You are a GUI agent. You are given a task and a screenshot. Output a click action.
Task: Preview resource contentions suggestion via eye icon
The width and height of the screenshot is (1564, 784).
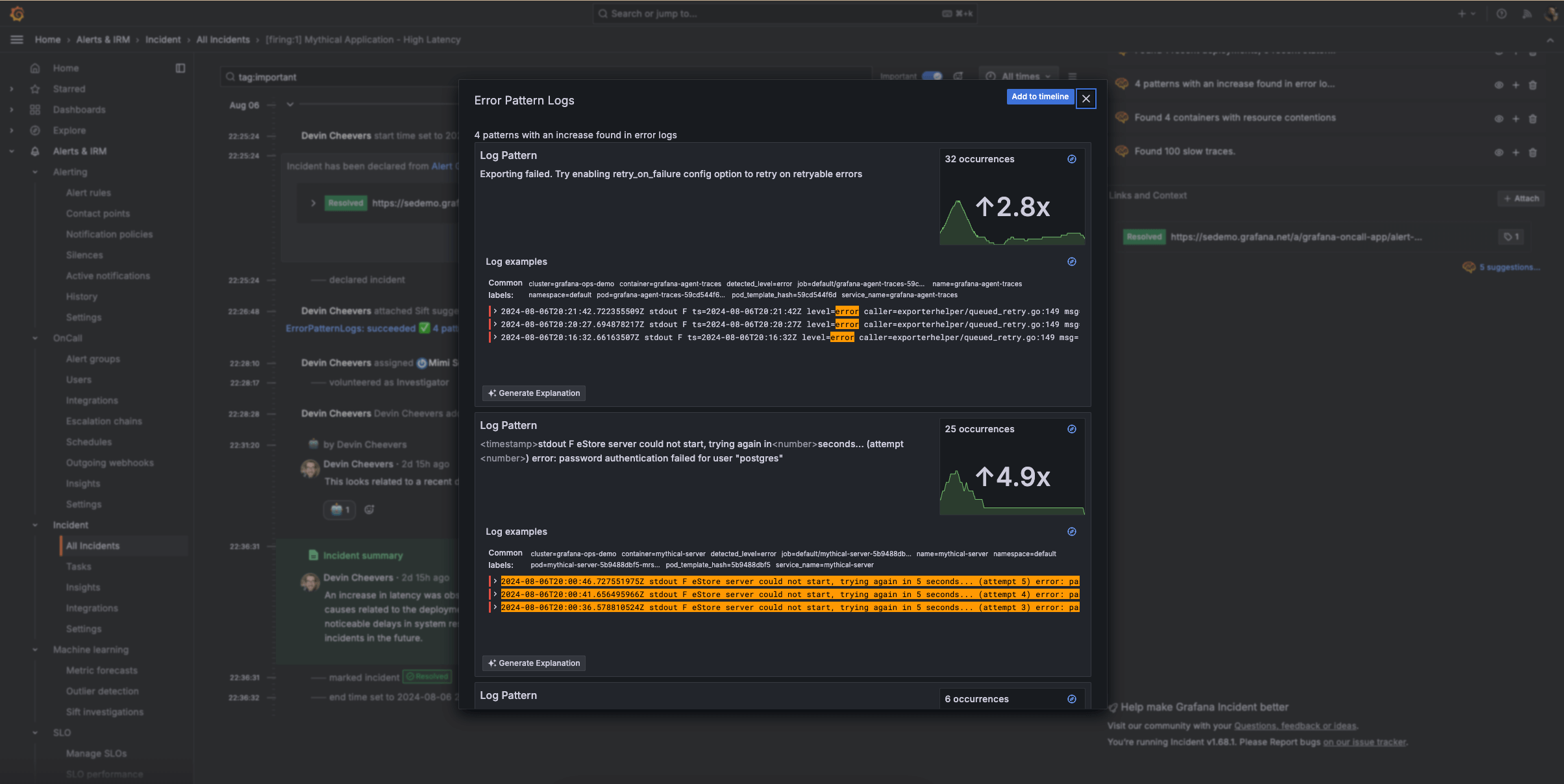(1498, 119)
